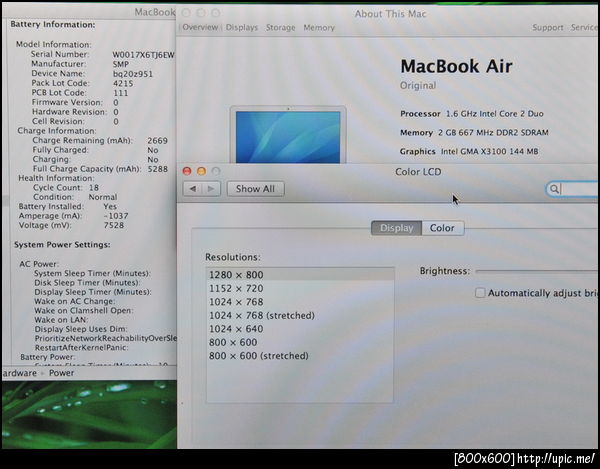Click the Wake on LAN row
This screenshot has width=600, height=469.
coord(61,320)
